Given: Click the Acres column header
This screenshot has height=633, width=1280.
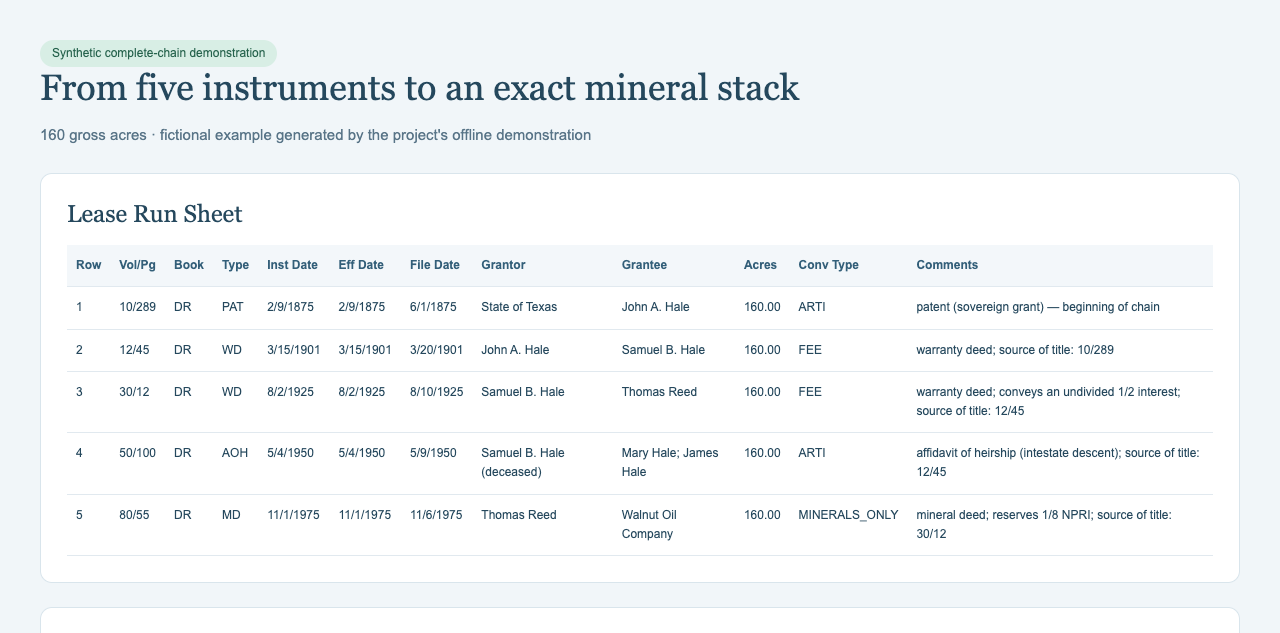Looking at the screenshot, I should [760, 265].
